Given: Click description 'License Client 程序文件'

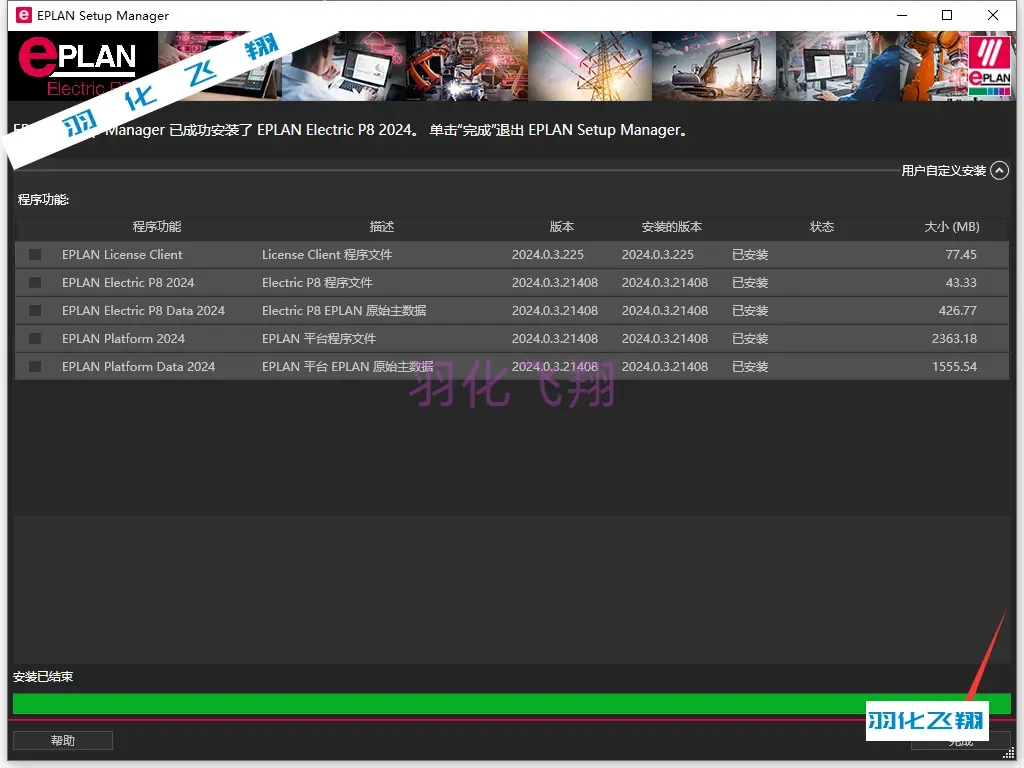Looking at the screenshot, I should (x=327, y=255).
